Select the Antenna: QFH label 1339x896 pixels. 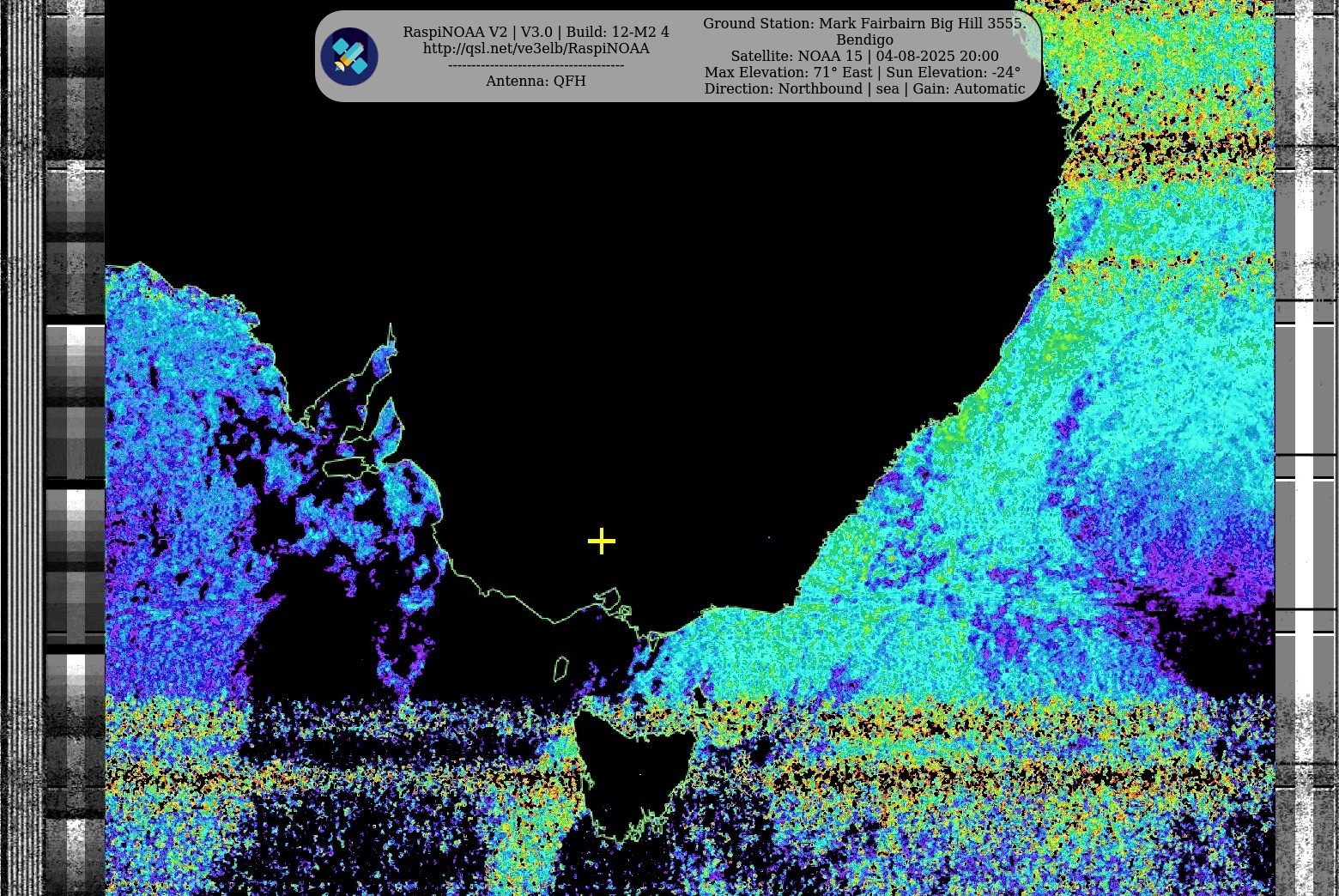pyautogui.click(x=536, y=81)
